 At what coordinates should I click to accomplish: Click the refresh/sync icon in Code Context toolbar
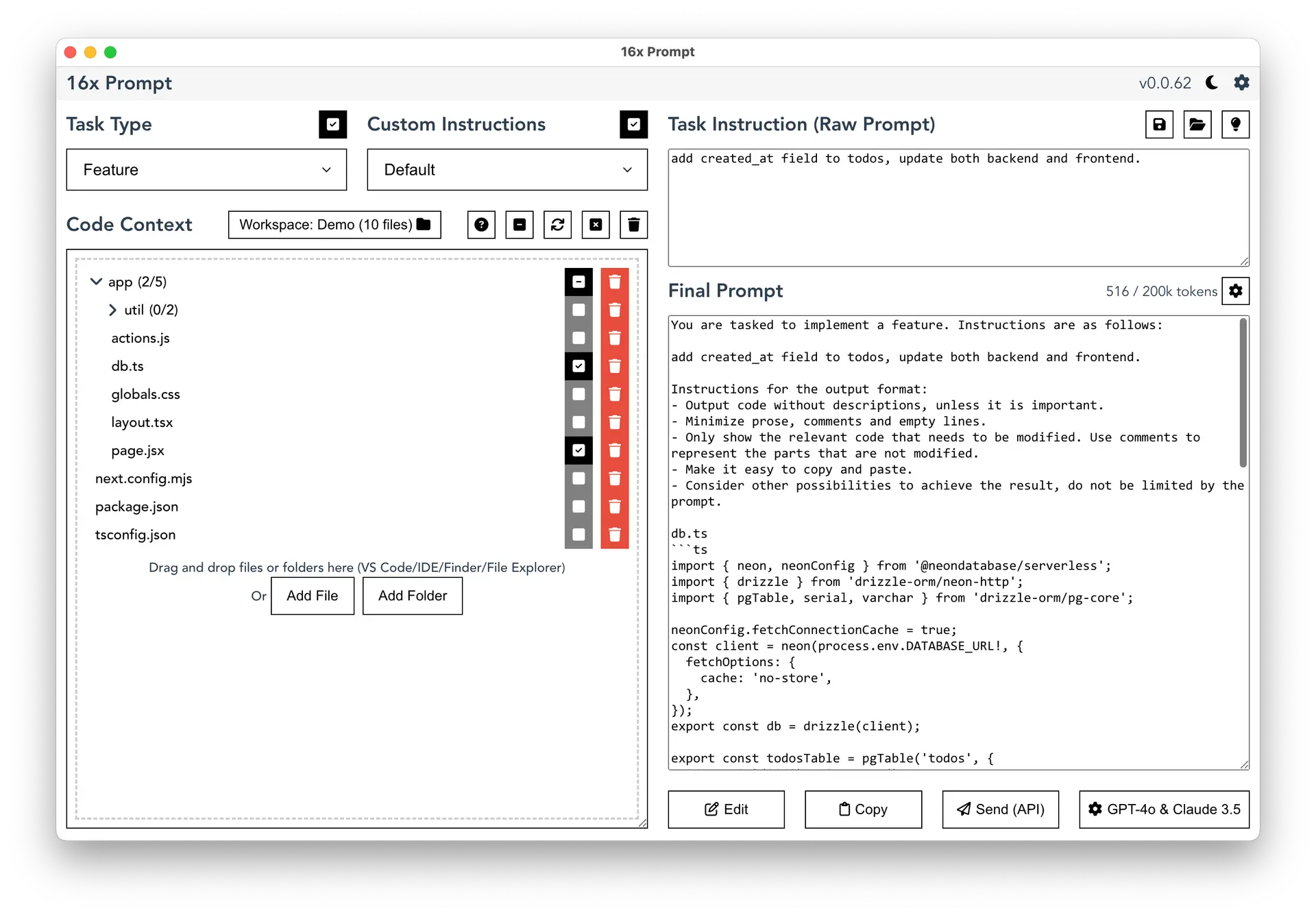557,224
